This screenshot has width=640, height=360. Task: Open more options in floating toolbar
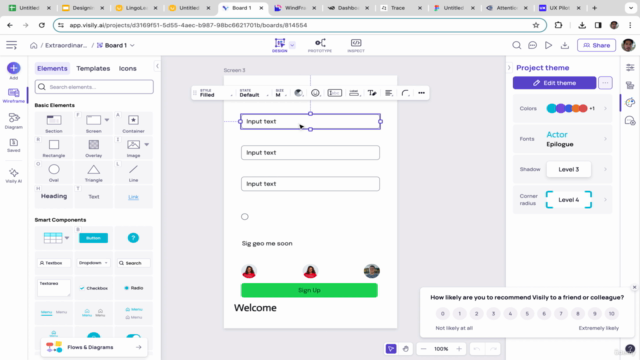click(x=421, y=93)
